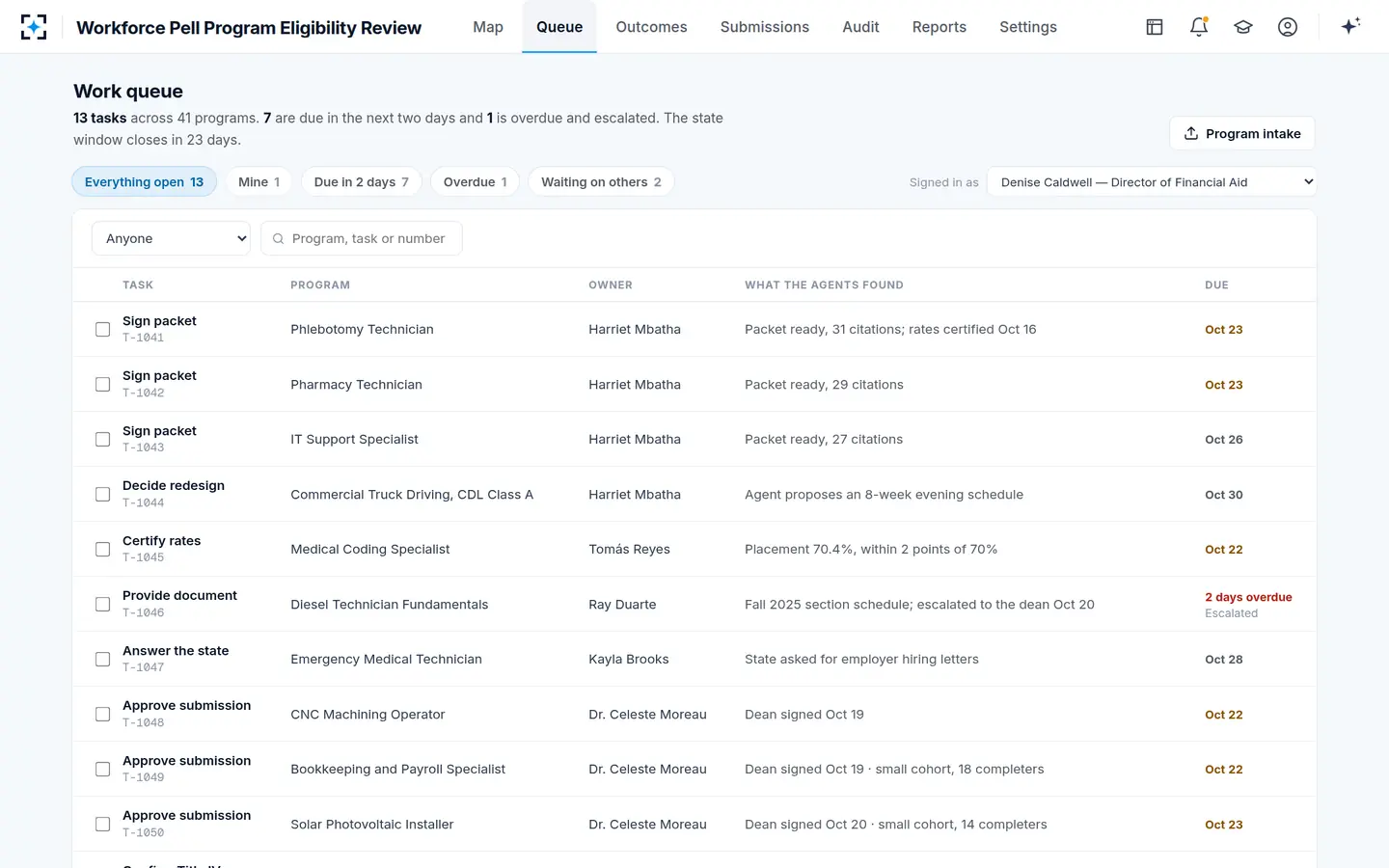Tick the T-1048 CNC Machining Operator checkbox
Screen dimensions: 1389x868
tap(102, 715)
